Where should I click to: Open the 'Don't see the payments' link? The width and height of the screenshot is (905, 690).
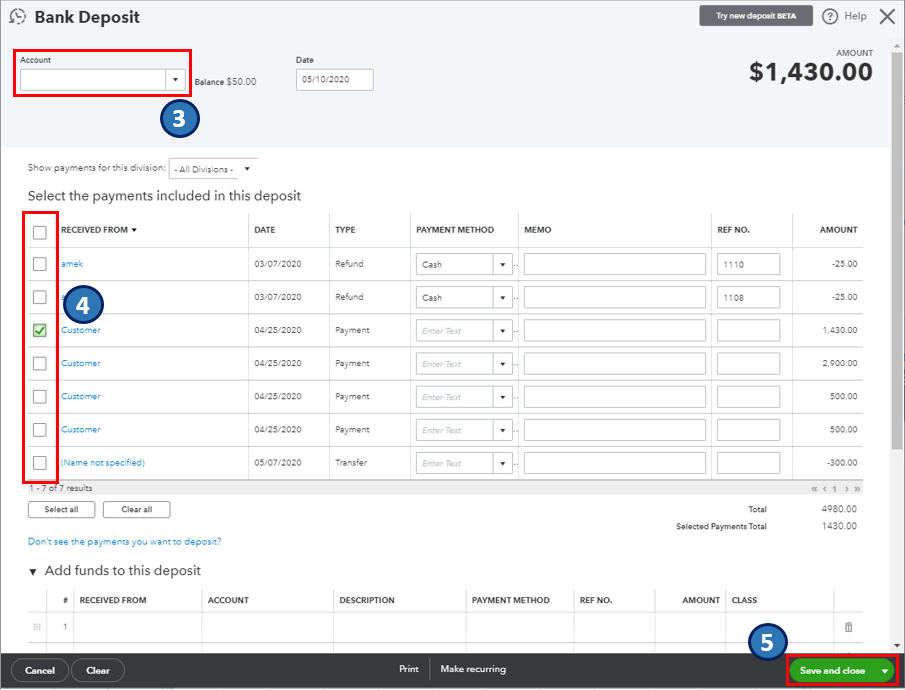(x=124, y=542)
